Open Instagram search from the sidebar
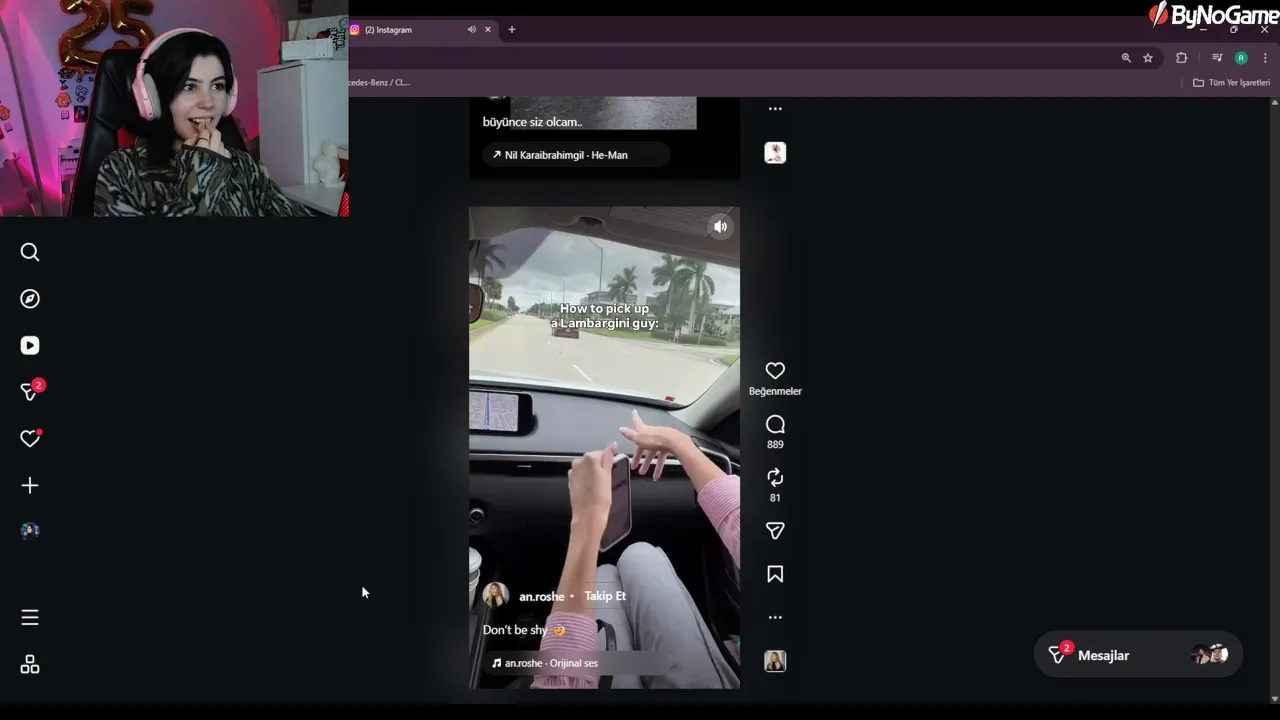The width and height of the screenshot is (1280, 720). pyautogui.click(x=30, y=252)
